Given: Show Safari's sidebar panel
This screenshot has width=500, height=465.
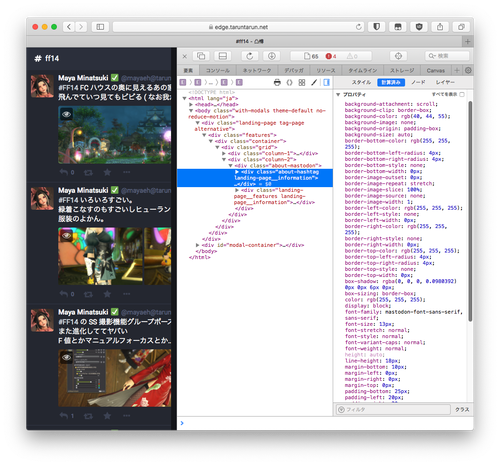Looking at the screenshot, I should (x=100, y=27).
